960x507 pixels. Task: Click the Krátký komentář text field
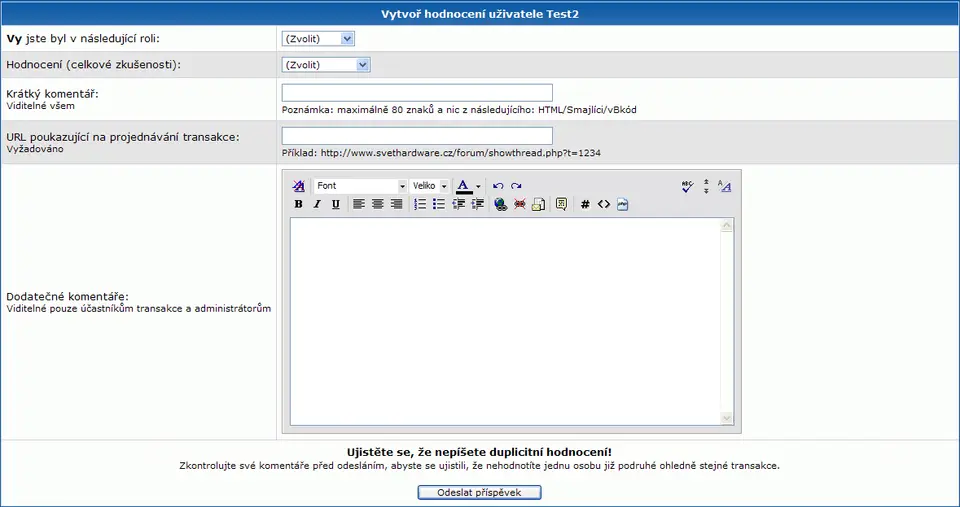point(417,93)
